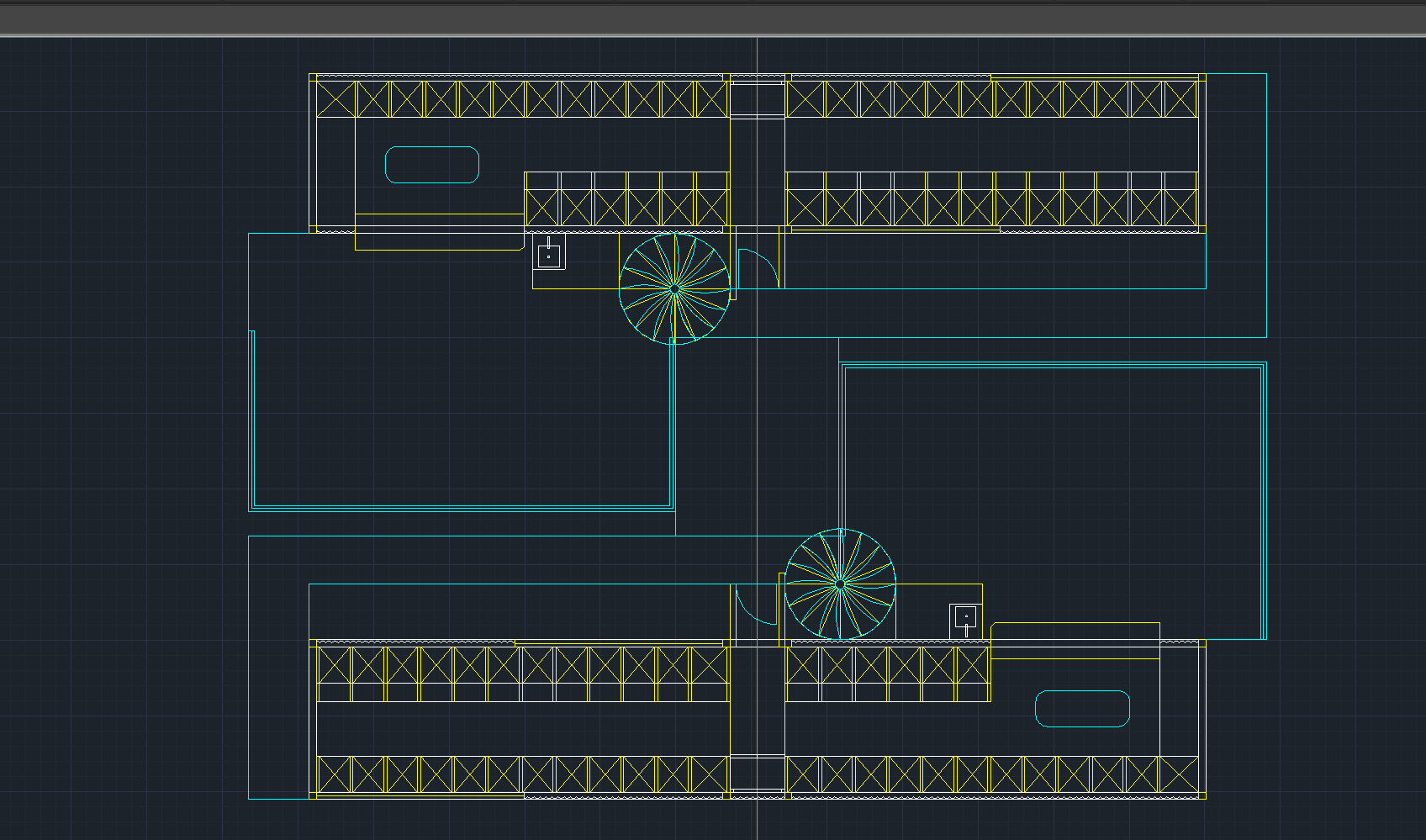Select the center hub of the lower spiral stair
Screen dimensions: 1426x840
(839, 583)
